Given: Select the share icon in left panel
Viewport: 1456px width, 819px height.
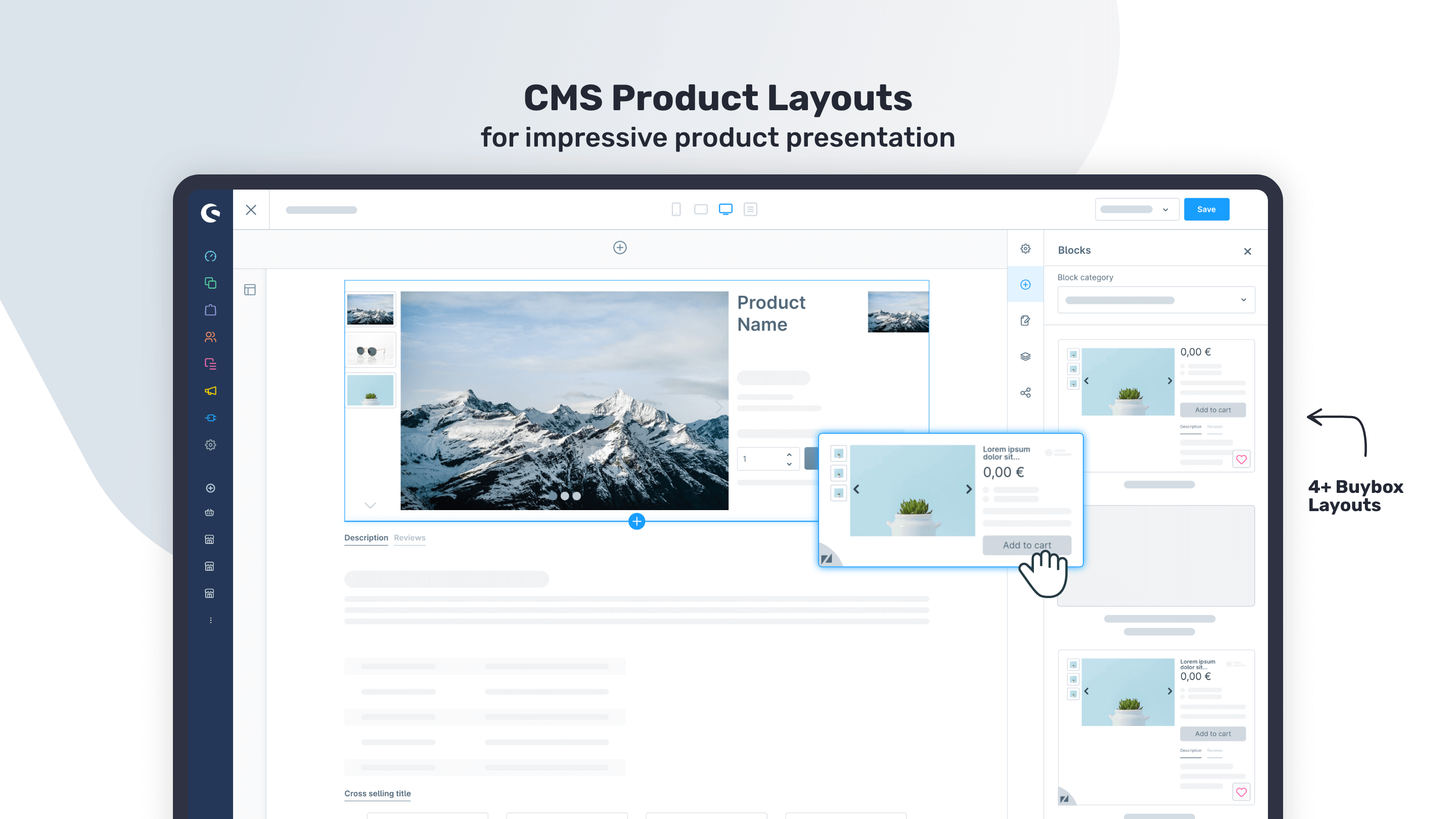Looking at the screenshot, I should coord(1025,392).
